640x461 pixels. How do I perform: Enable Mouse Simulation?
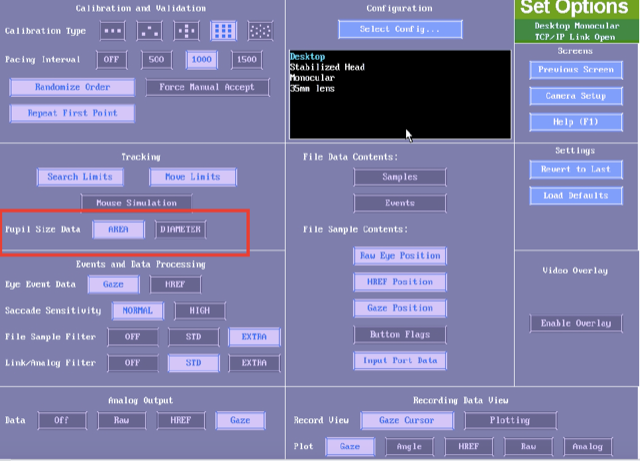click(x=136, y=203)
